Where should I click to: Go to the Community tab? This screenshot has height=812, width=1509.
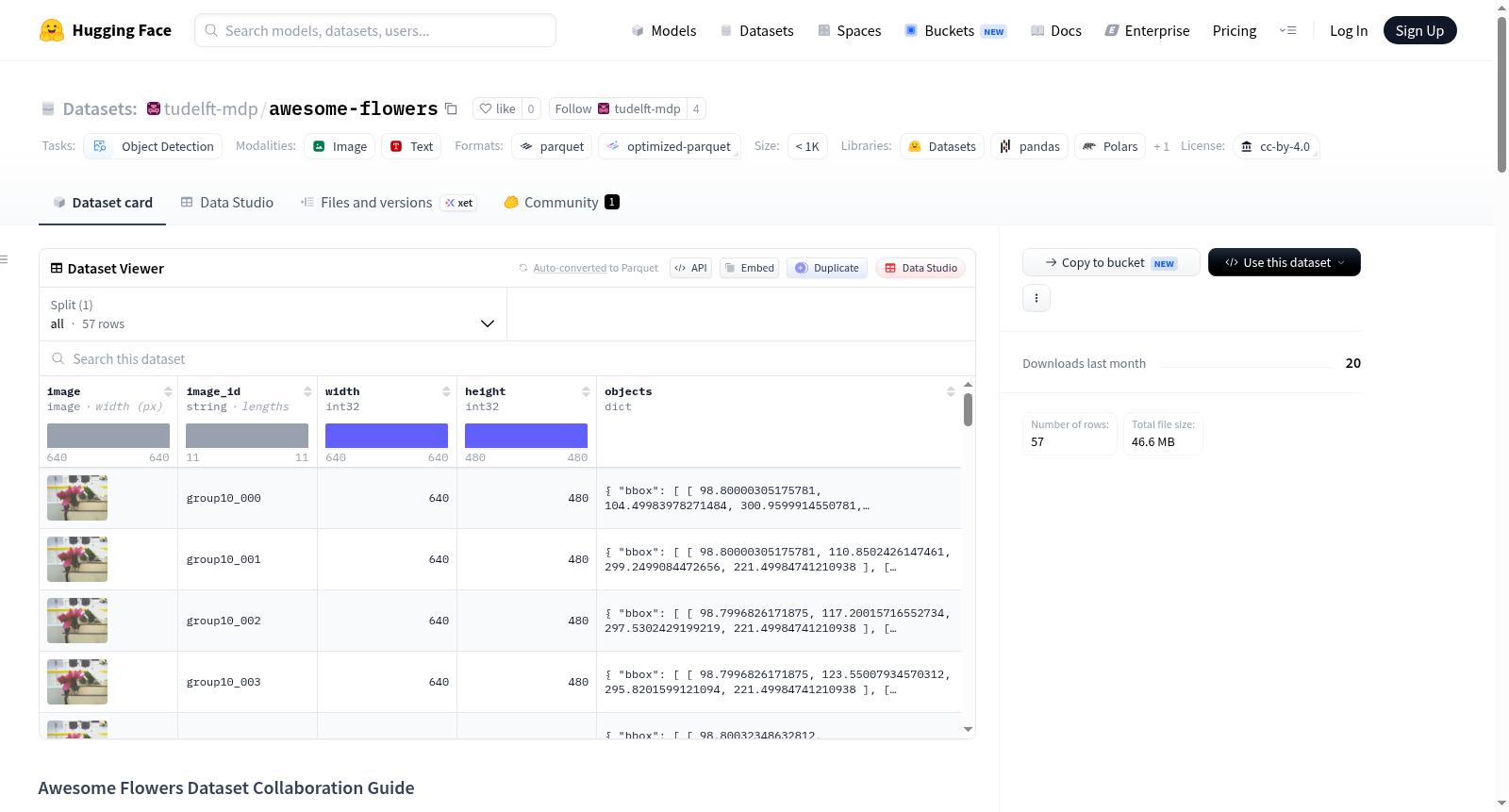pos(561,202)
